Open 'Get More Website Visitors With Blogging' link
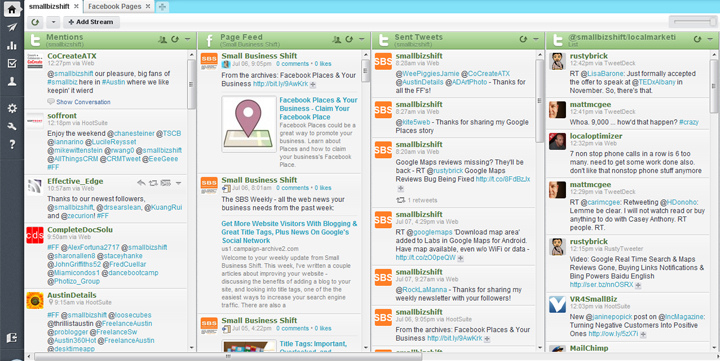 tap(289, 232)
